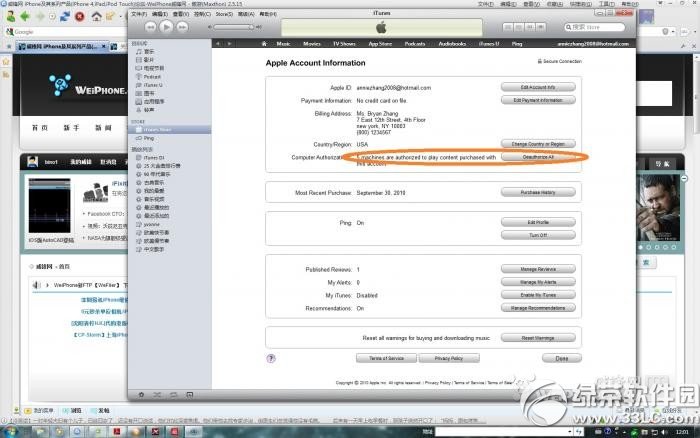The image size is (700, 438).
Task: Click WeiPhone logo on webpage
Action: point(88,85)
